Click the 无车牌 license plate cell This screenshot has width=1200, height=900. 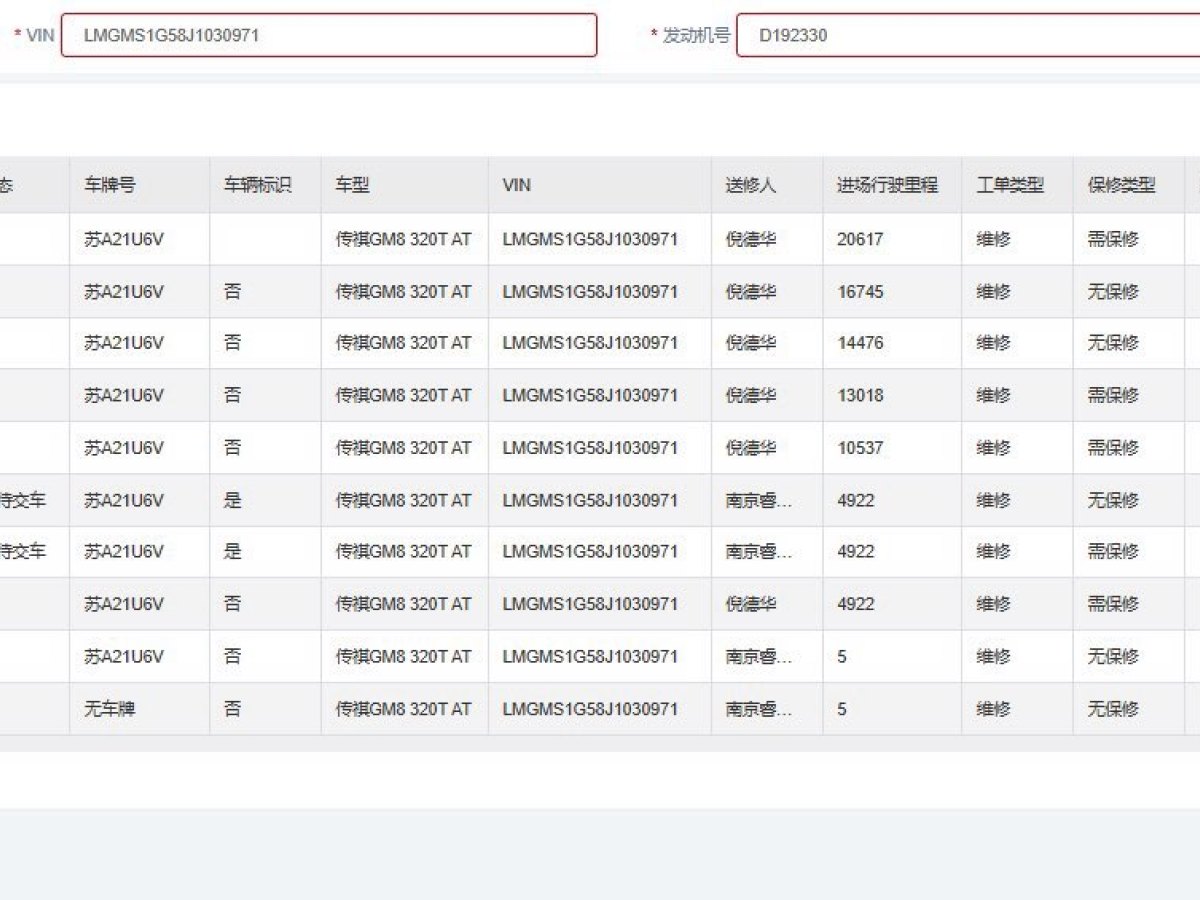[110, 709]
